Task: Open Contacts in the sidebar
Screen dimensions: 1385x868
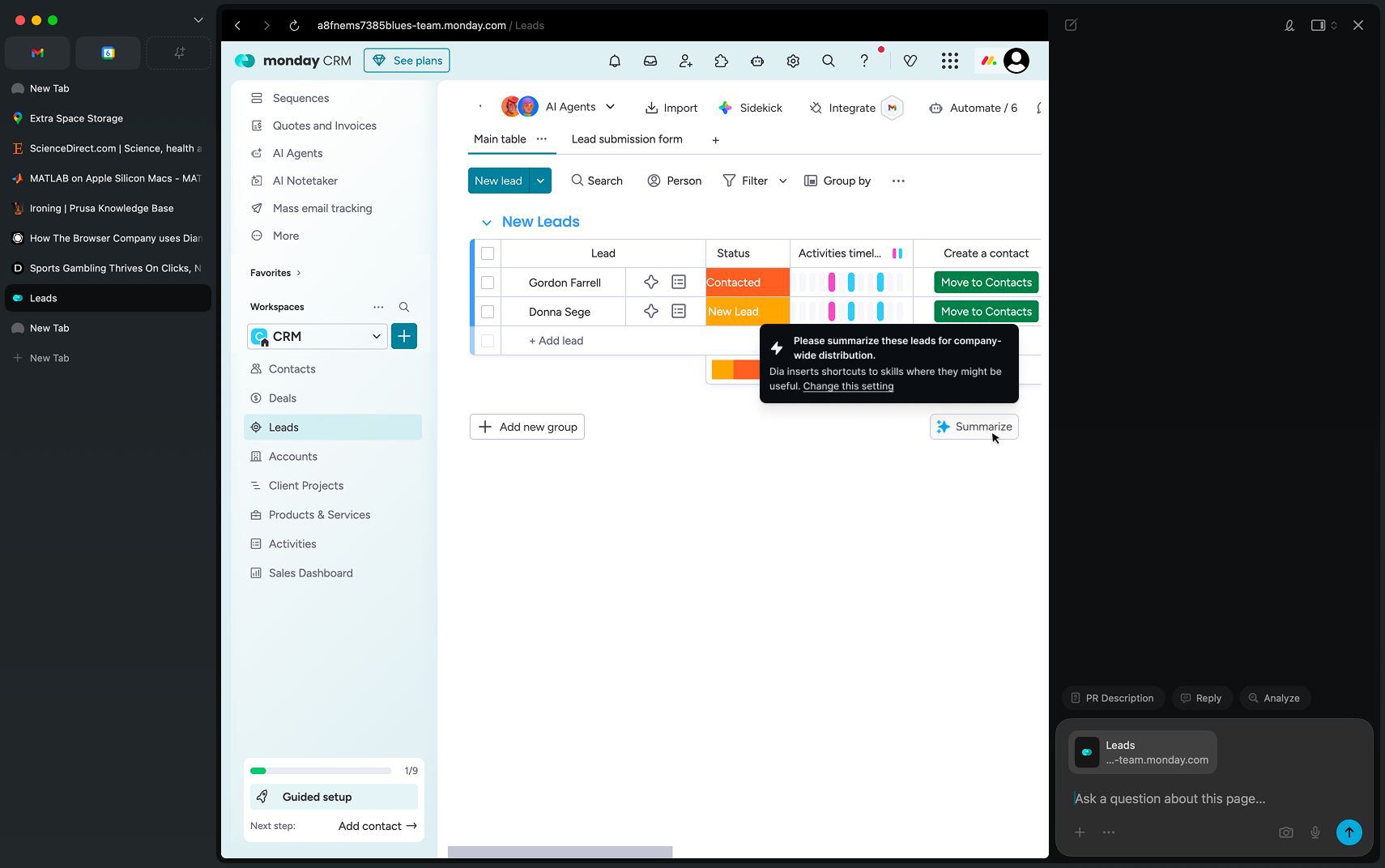Action: [333, 369]
